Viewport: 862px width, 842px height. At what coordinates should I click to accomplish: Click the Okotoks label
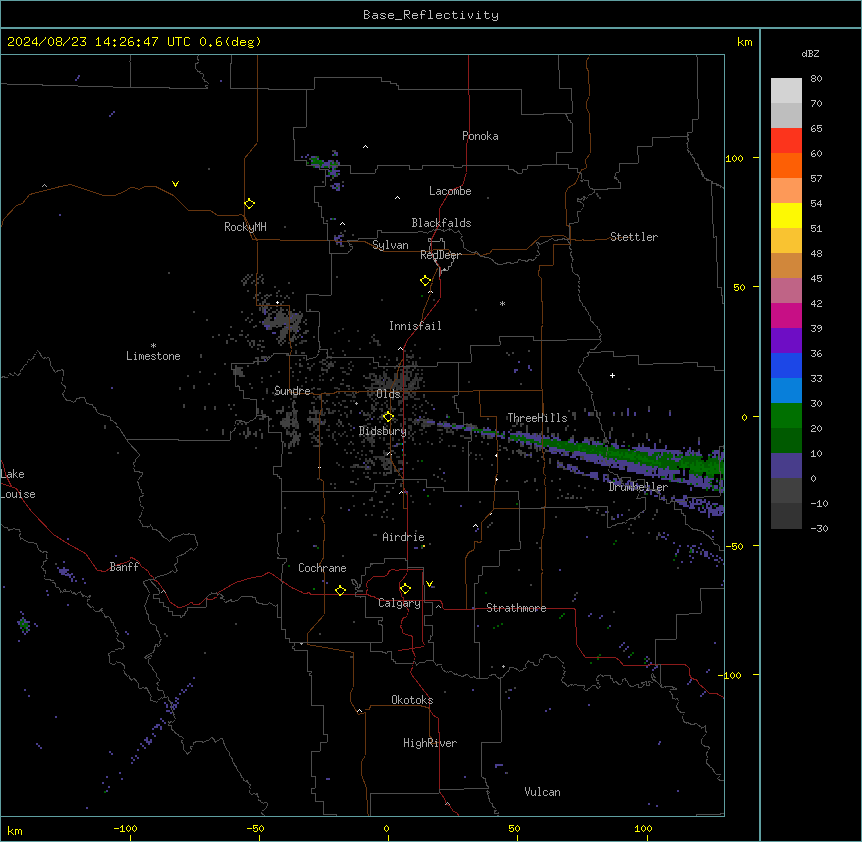(412, 700)
